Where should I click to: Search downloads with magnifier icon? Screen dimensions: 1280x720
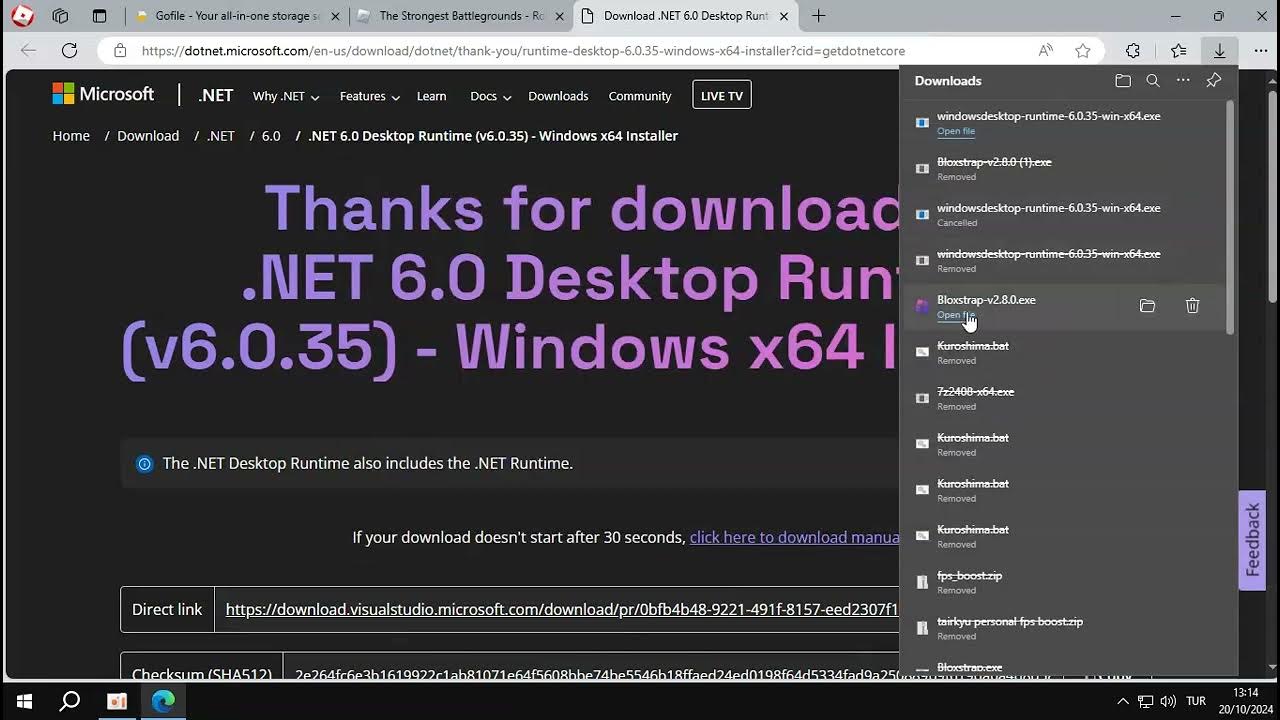pos(1153,81)
